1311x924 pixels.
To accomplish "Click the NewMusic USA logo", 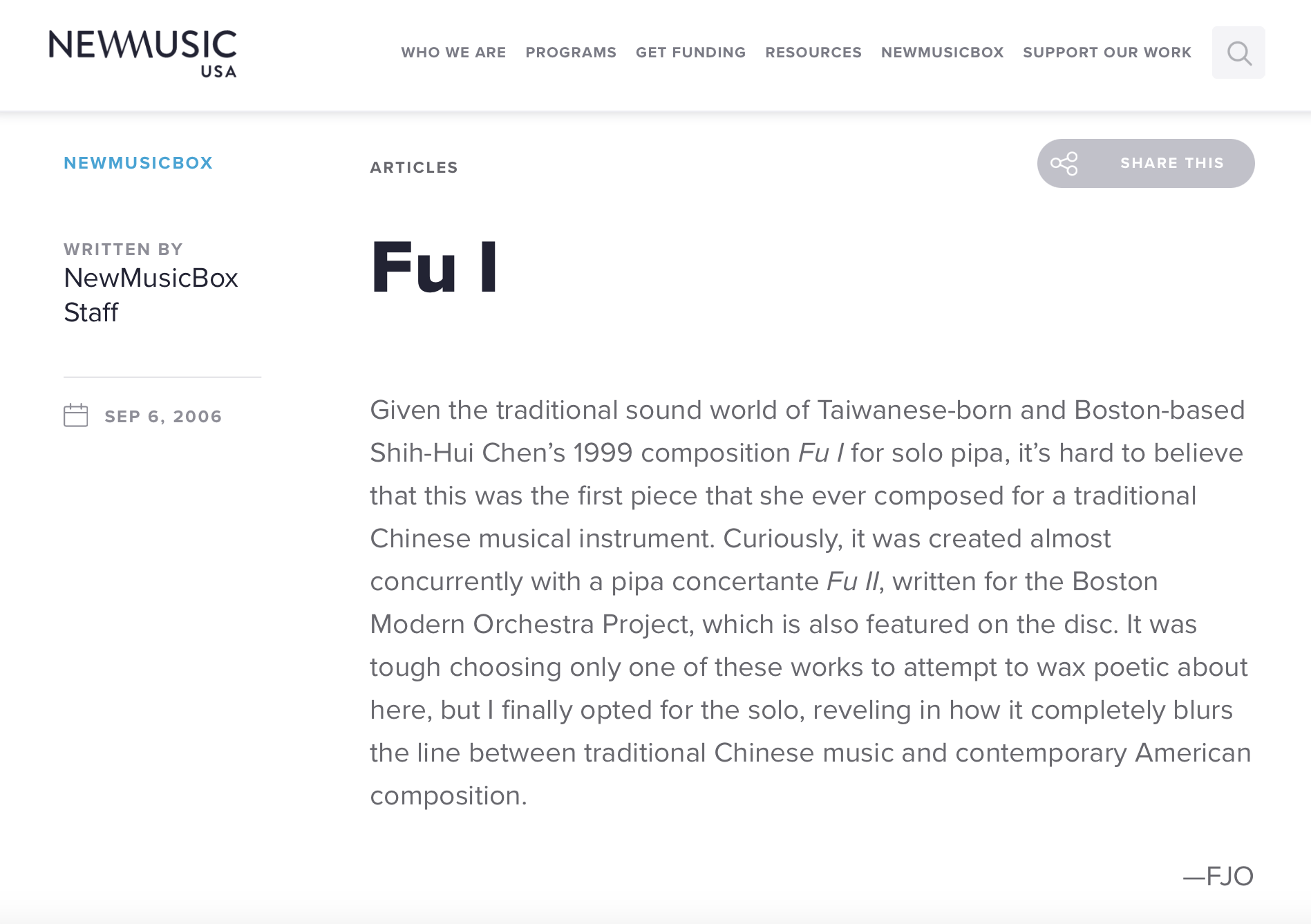I will click(143, 53).
